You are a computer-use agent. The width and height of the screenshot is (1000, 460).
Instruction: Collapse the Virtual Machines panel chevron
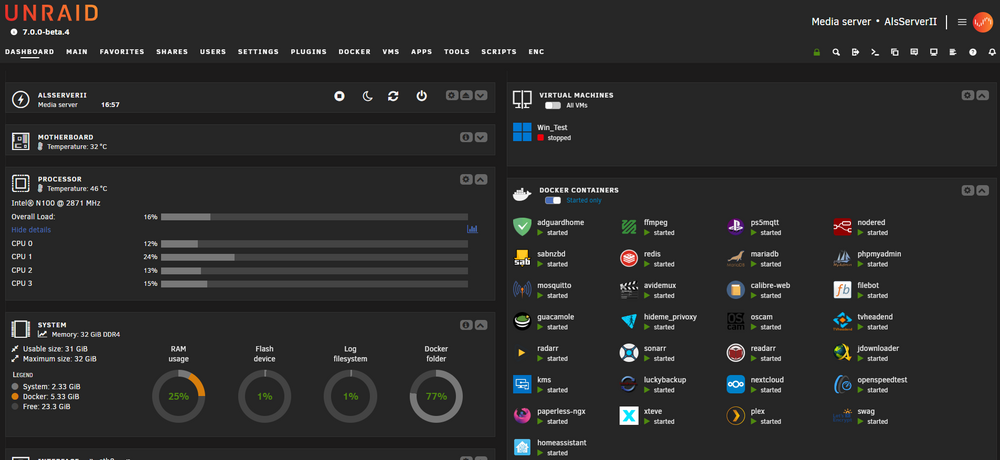(983, 95)
